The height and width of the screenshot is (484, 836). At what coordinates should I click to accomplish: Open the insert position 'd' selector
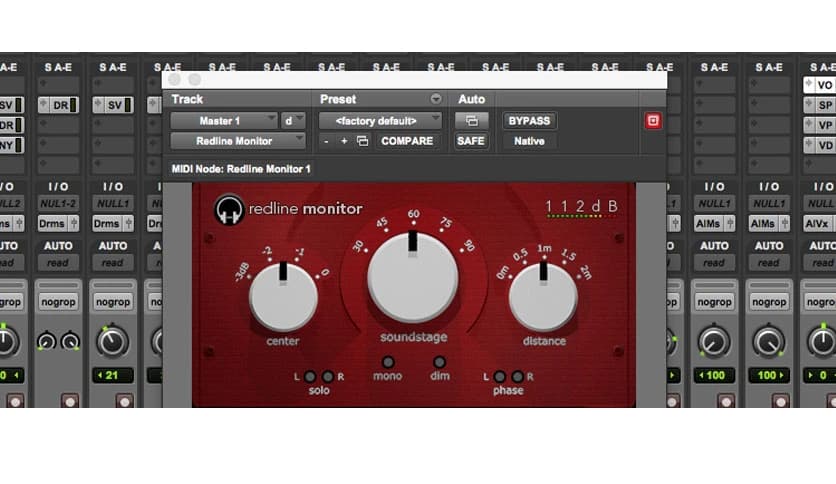[x=293, y=121]
